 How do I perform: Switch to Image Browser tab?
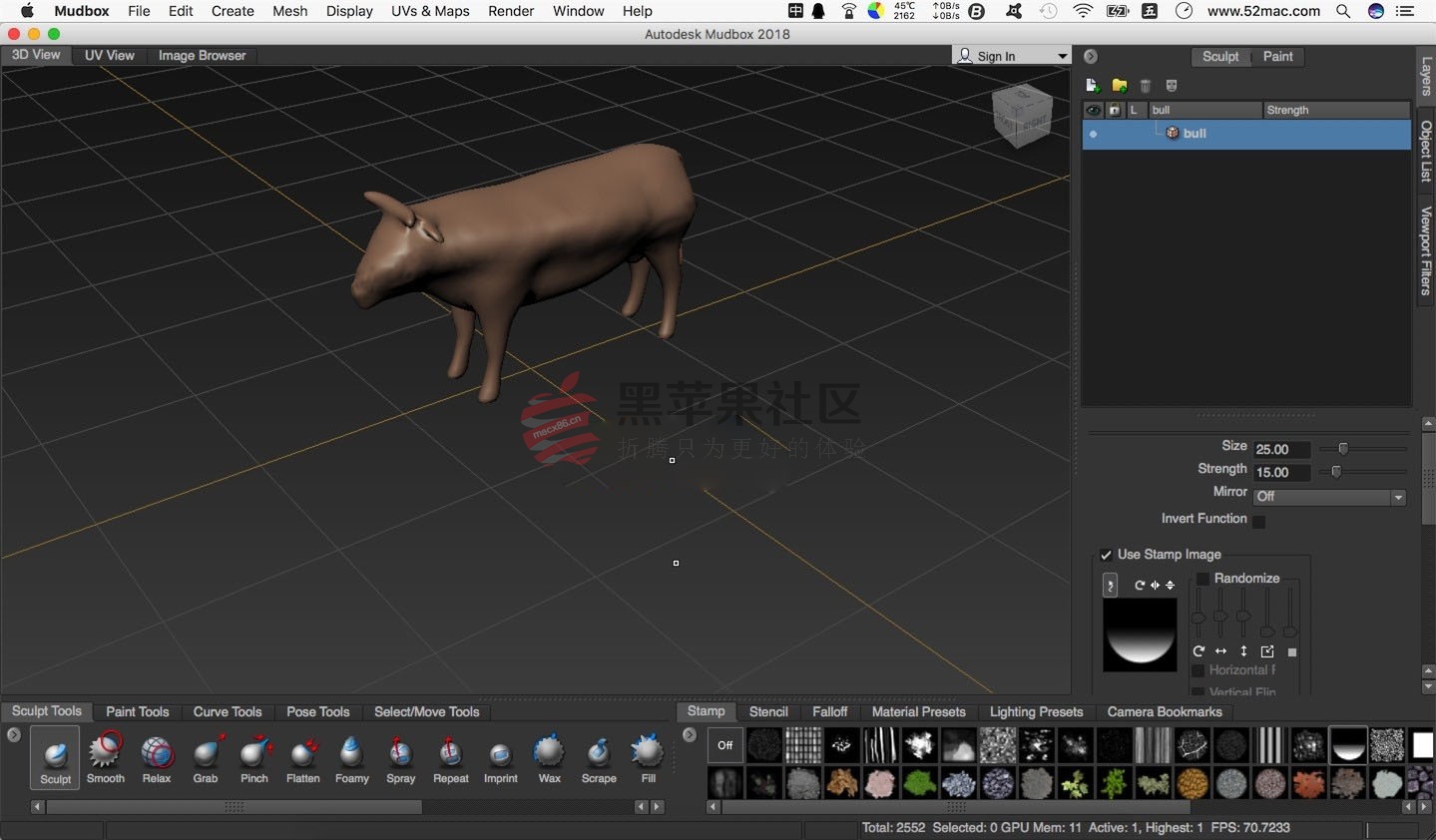(202, 56)
